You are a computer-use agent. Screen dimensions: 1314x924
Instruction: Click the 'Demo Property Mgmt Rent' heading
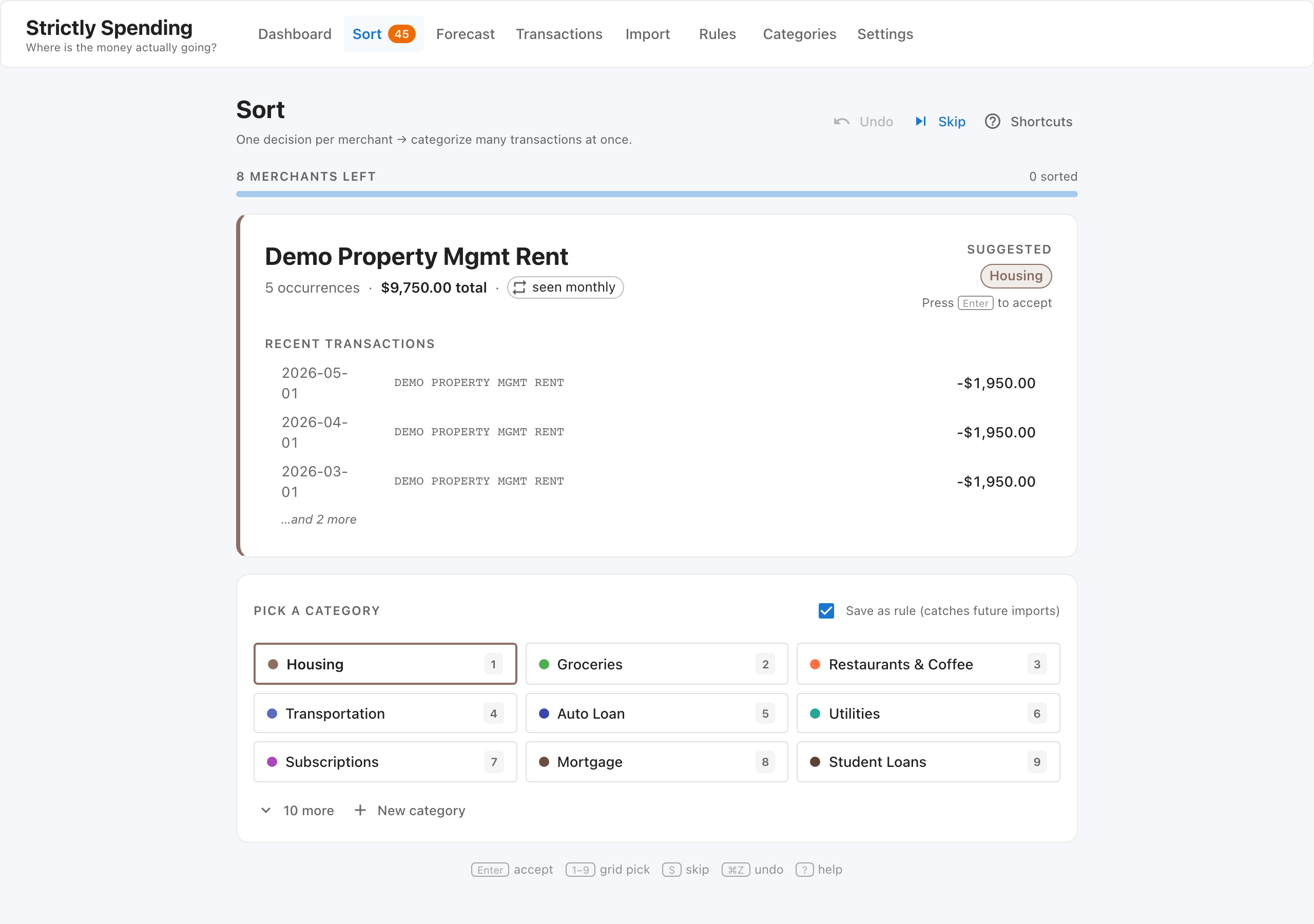[416, 257]
